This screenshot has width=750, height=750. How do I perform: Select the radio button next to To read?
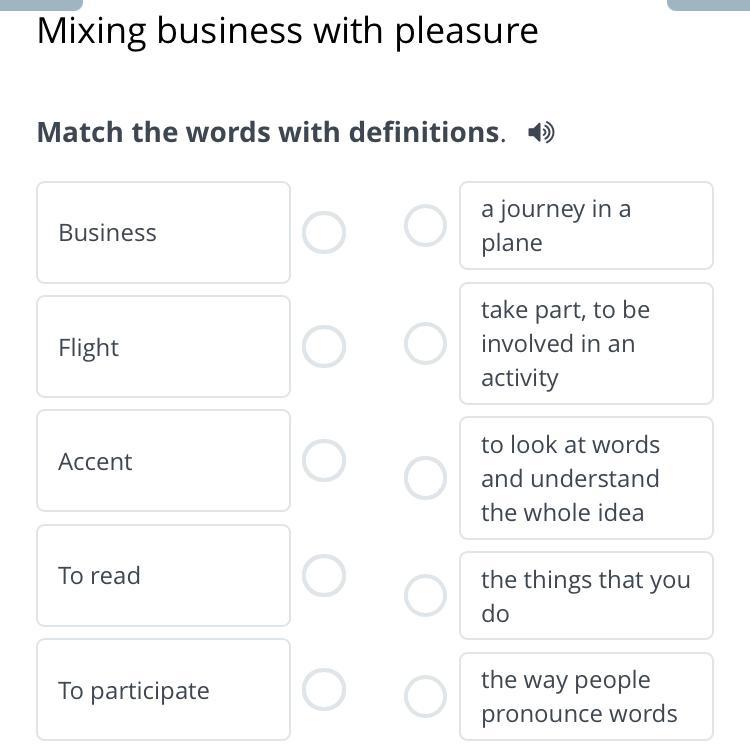324,576
